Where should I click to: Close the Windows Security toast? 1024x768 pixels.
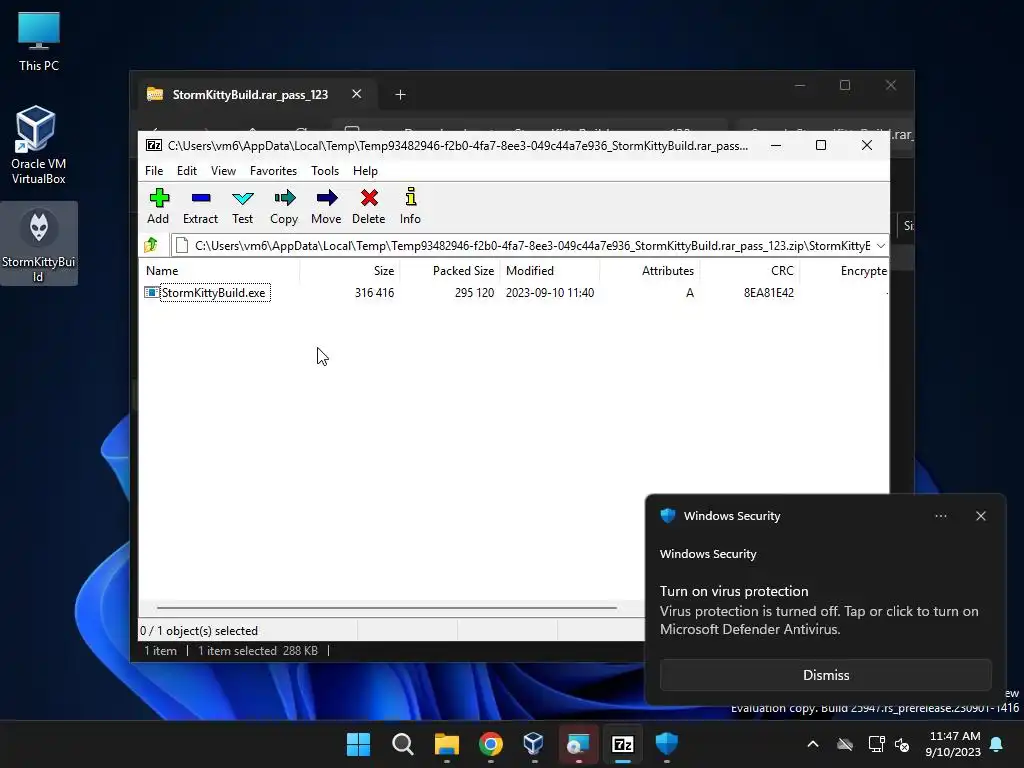click(x=980, y=516)
